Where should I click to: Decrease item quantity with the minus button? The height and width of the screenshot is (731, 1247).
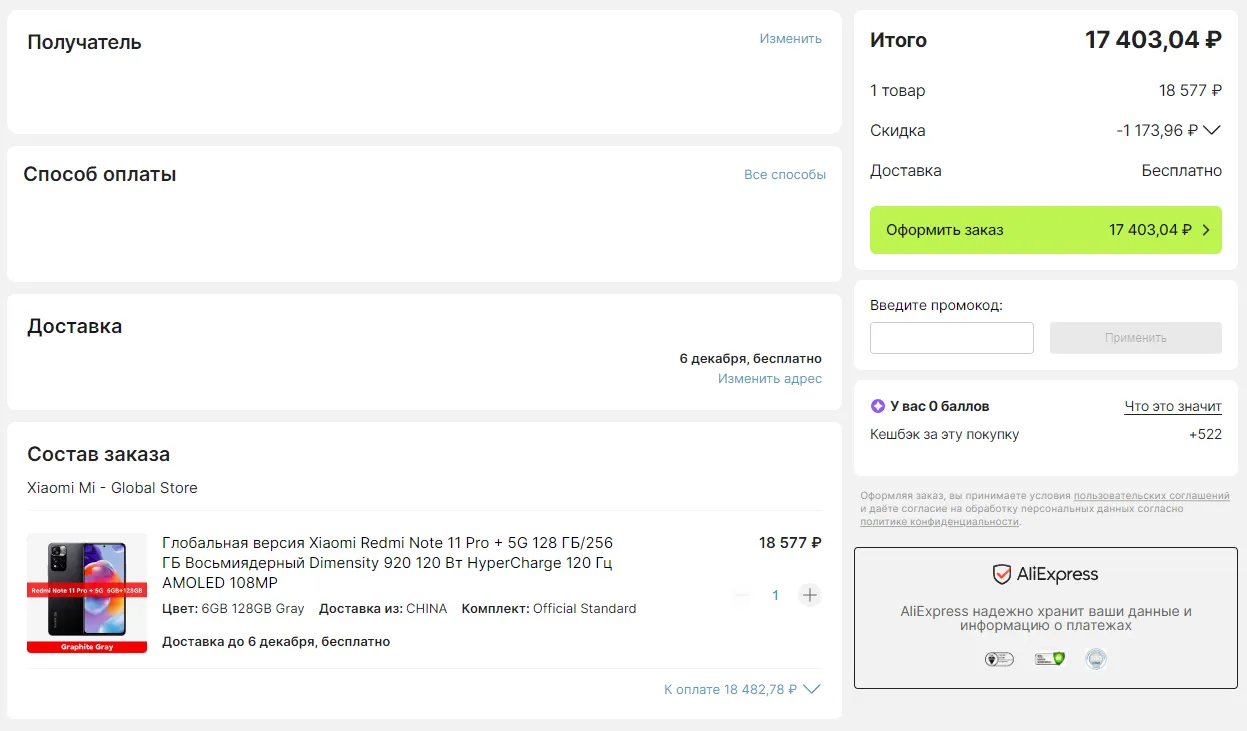coord(741,595)
